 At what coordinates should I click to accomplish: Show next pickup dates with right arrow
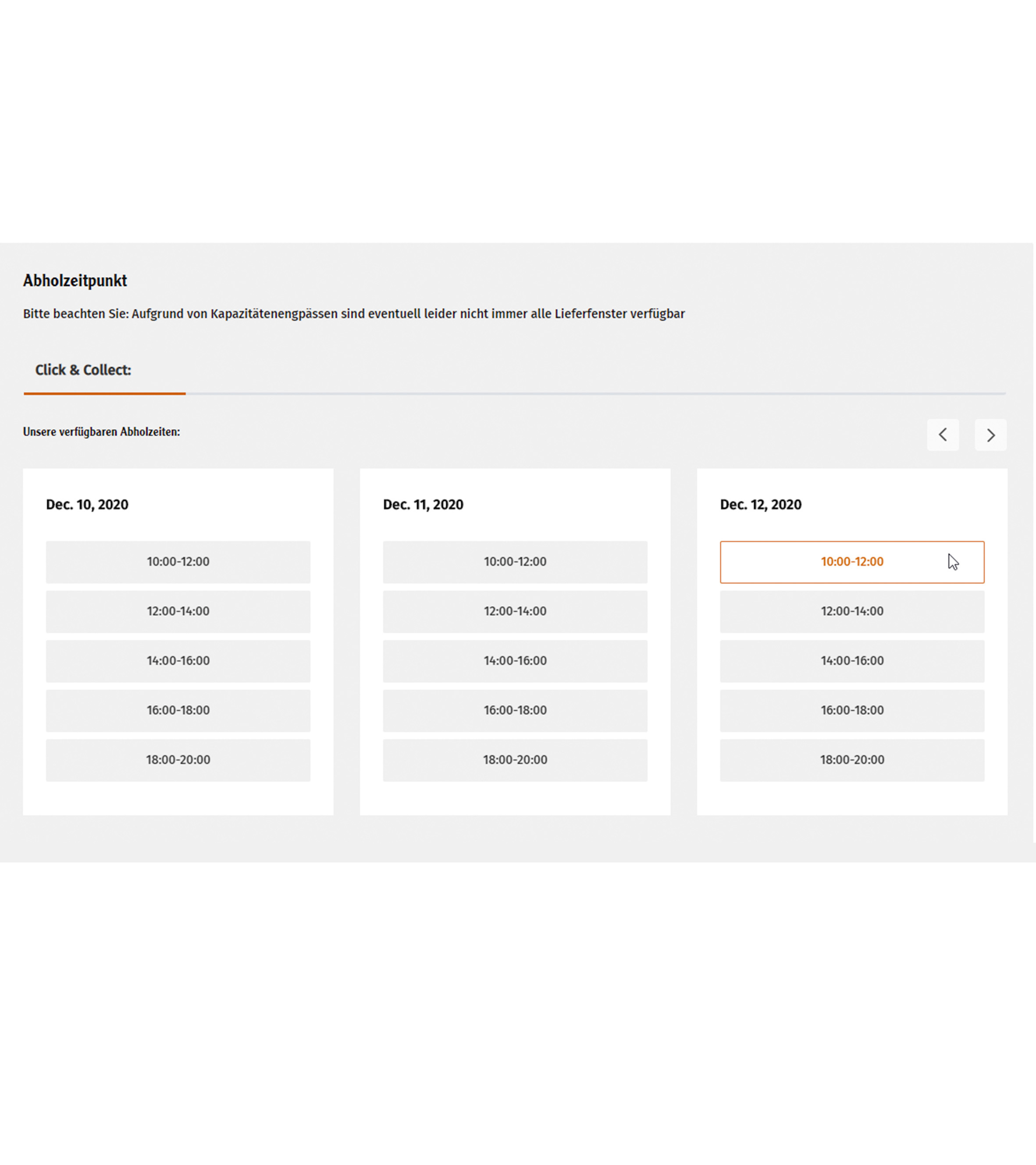pyautogui.click(x=990, y=435)
